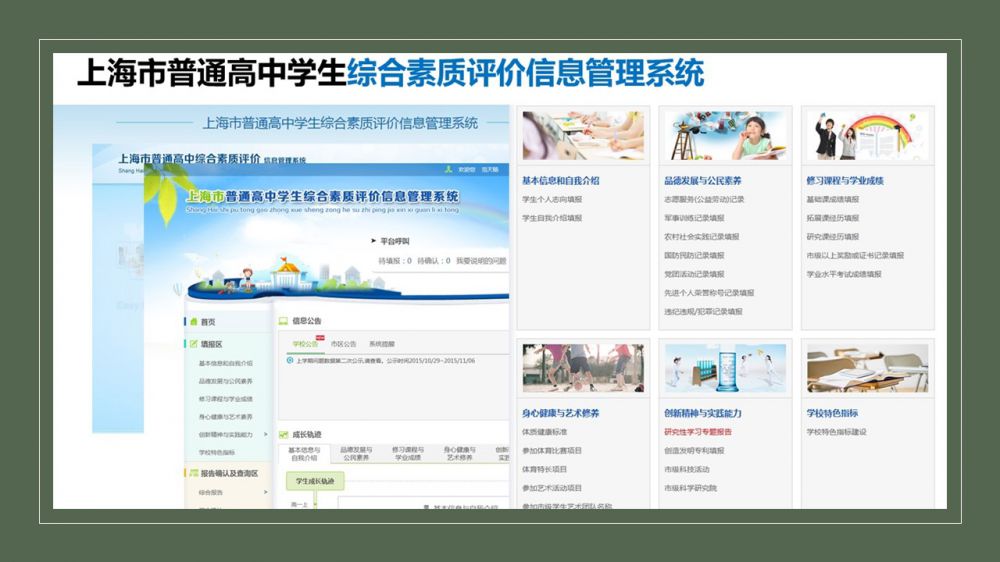Expand the 综合报告 sidebar submenu arrow
This screenshot has width=1000, height=562.
pyautogui.click(x=265, y=492)
